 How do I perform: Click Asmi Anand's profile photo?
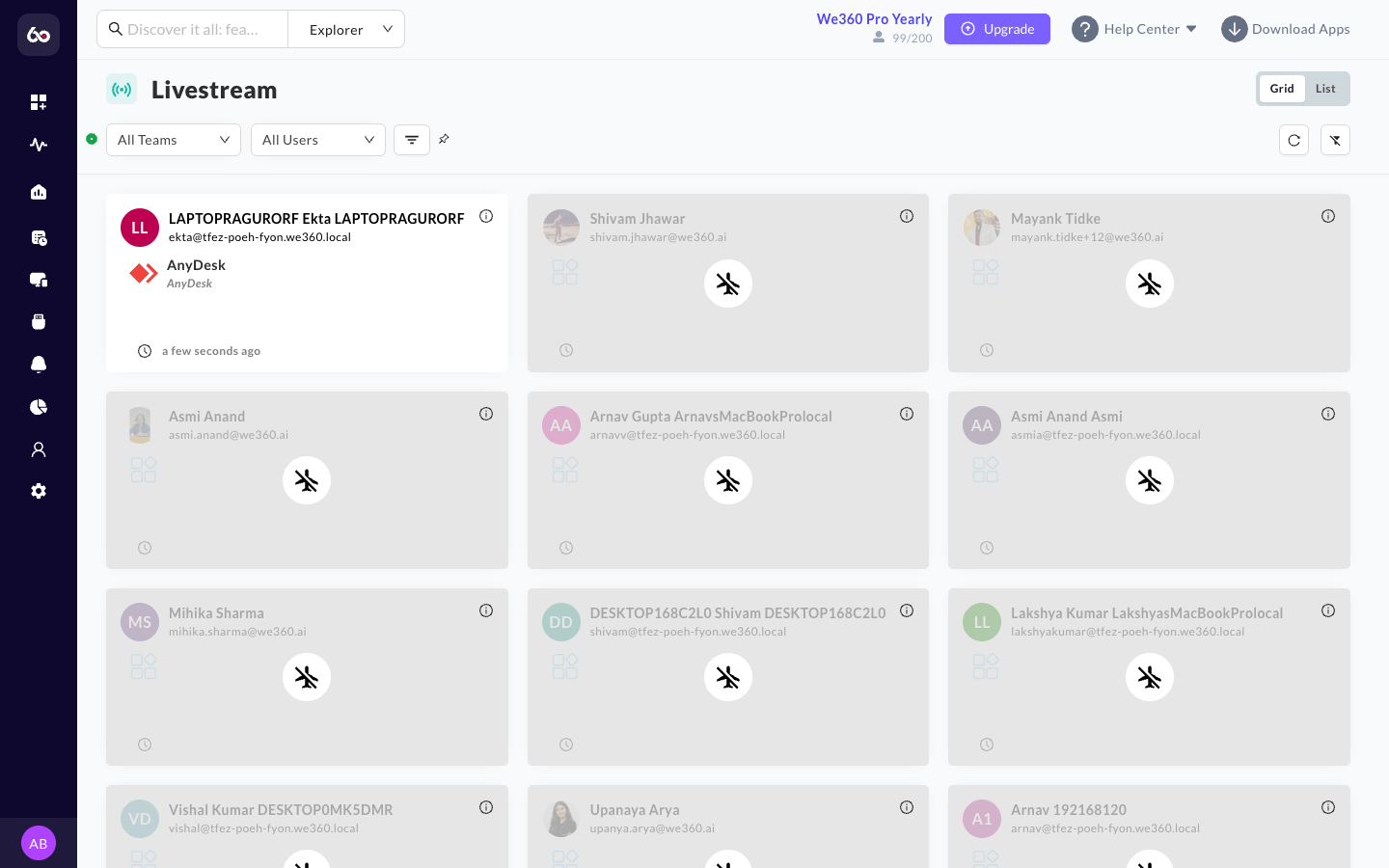[x=140, y=425]
